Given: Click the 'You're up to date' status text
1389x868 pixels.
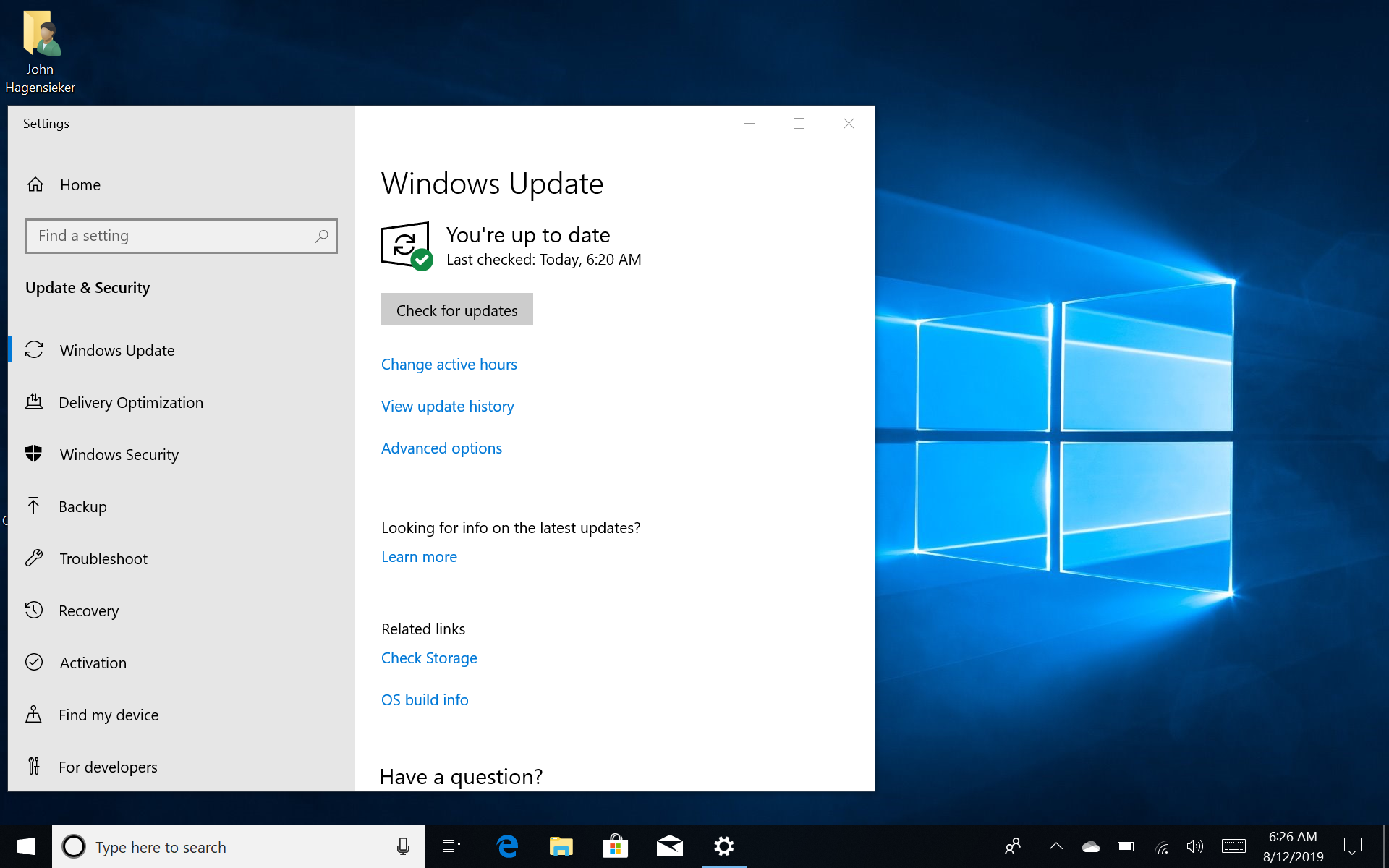Looking at the screenshot, I should point(528,235).
